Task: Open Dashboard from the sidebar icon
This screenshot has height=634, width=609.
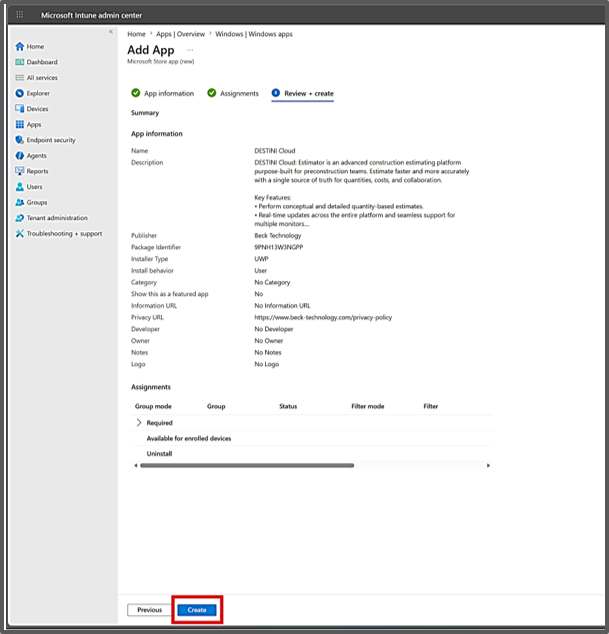Action: [19, 62]
